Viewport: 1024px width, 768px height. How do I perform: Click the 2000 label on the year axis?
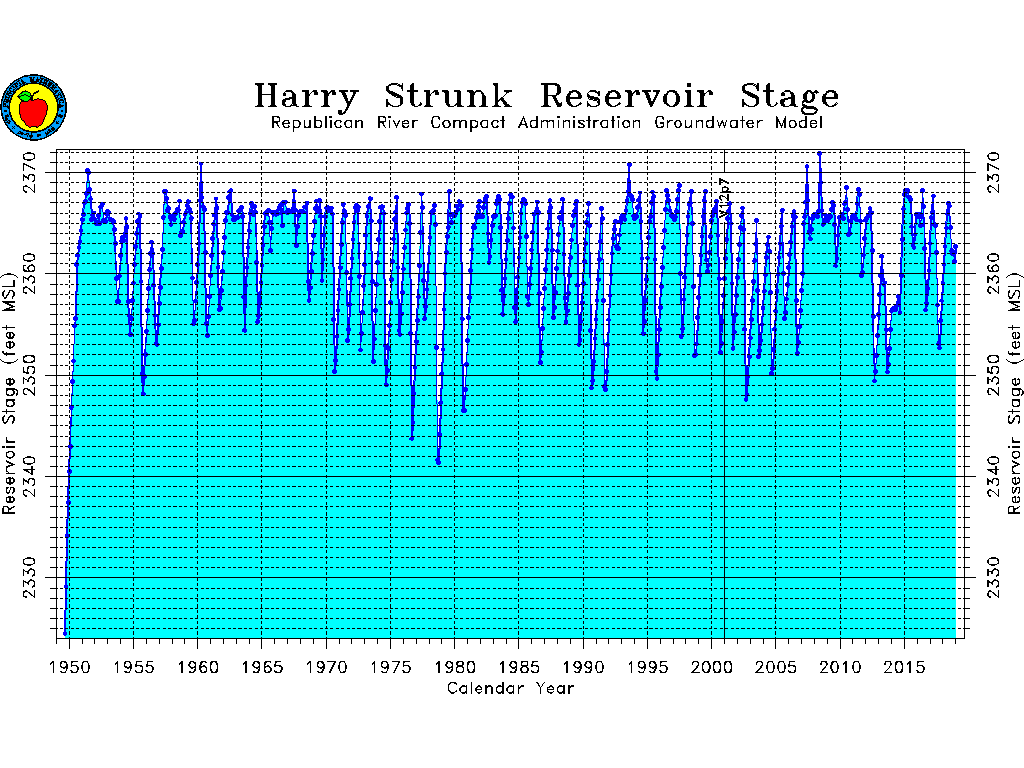point(711,666)
